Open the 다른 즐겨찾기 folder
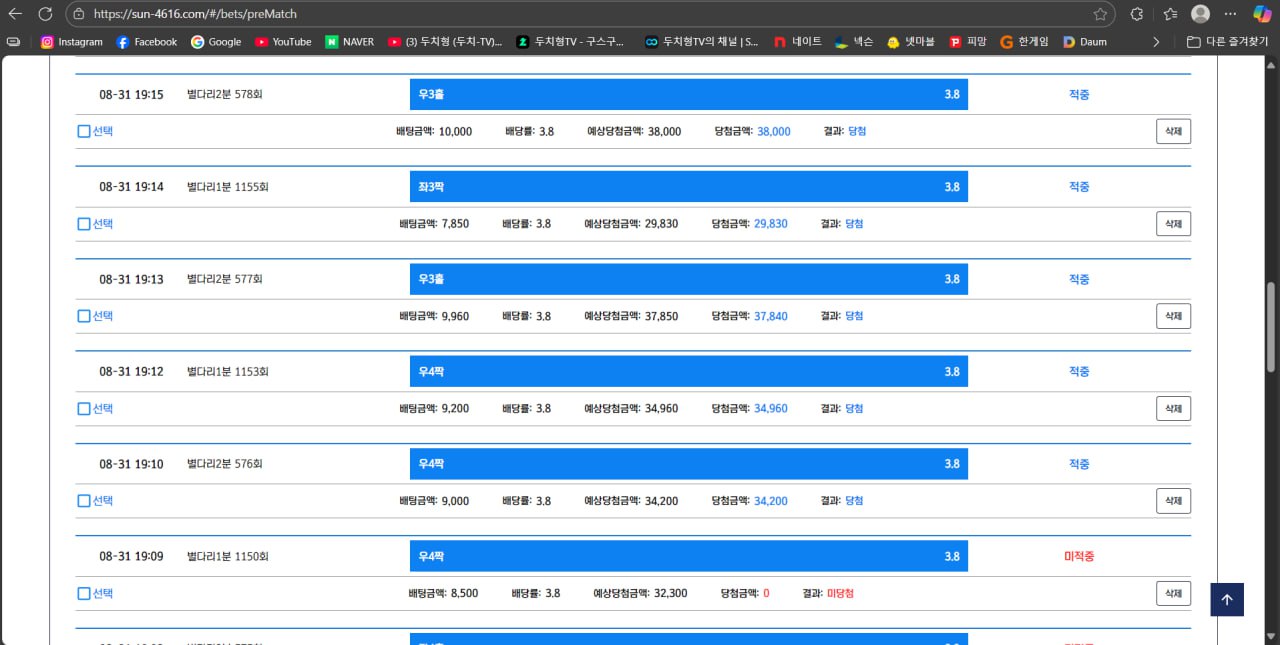This screenshot has width=1280, height=645. [x=1226, y=42]
